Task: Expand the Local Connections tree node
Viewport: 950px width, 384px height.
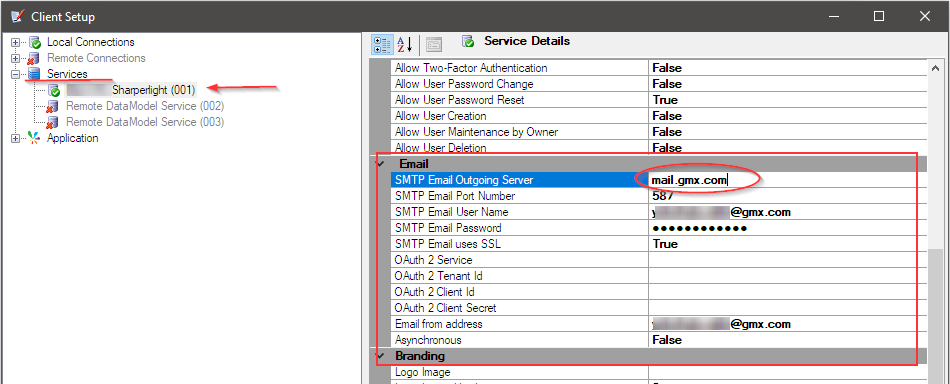Action: point(16,42)
